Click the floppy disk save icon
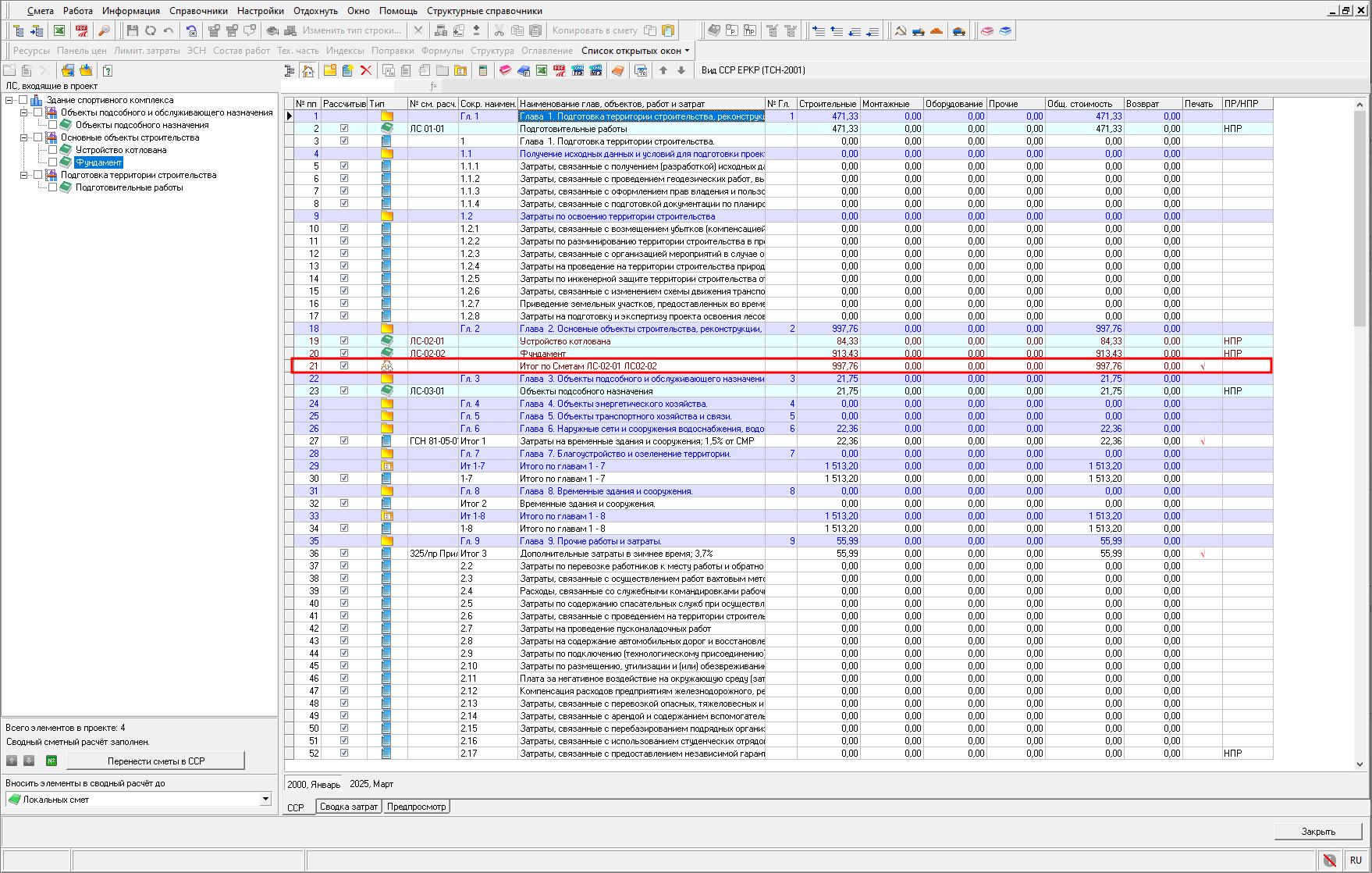The height and width of the screenshot is (873, 1372). coord(132,30)
